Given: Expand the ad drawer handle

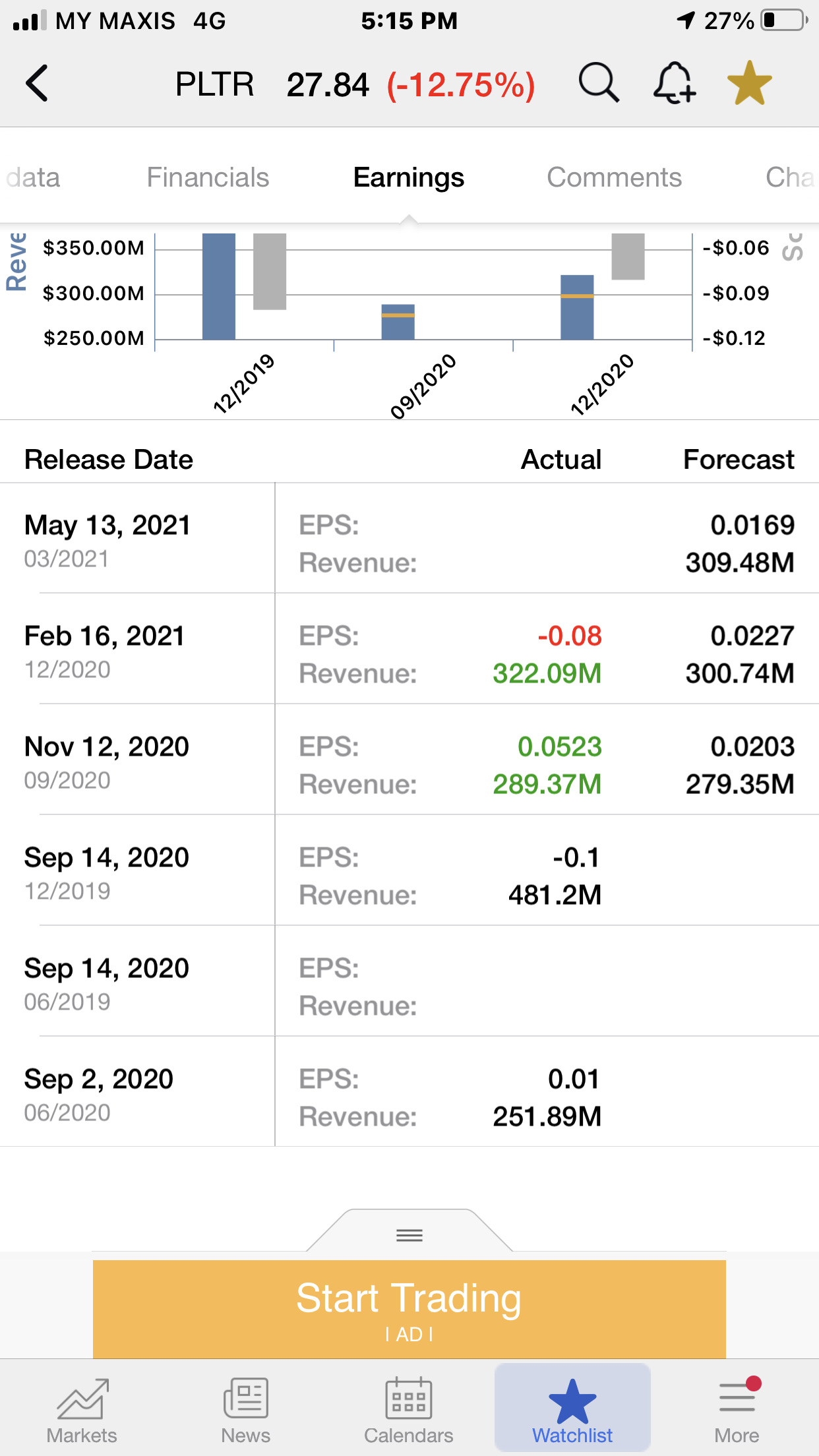Looking at the screenshot, I should tap(409, 1234).
